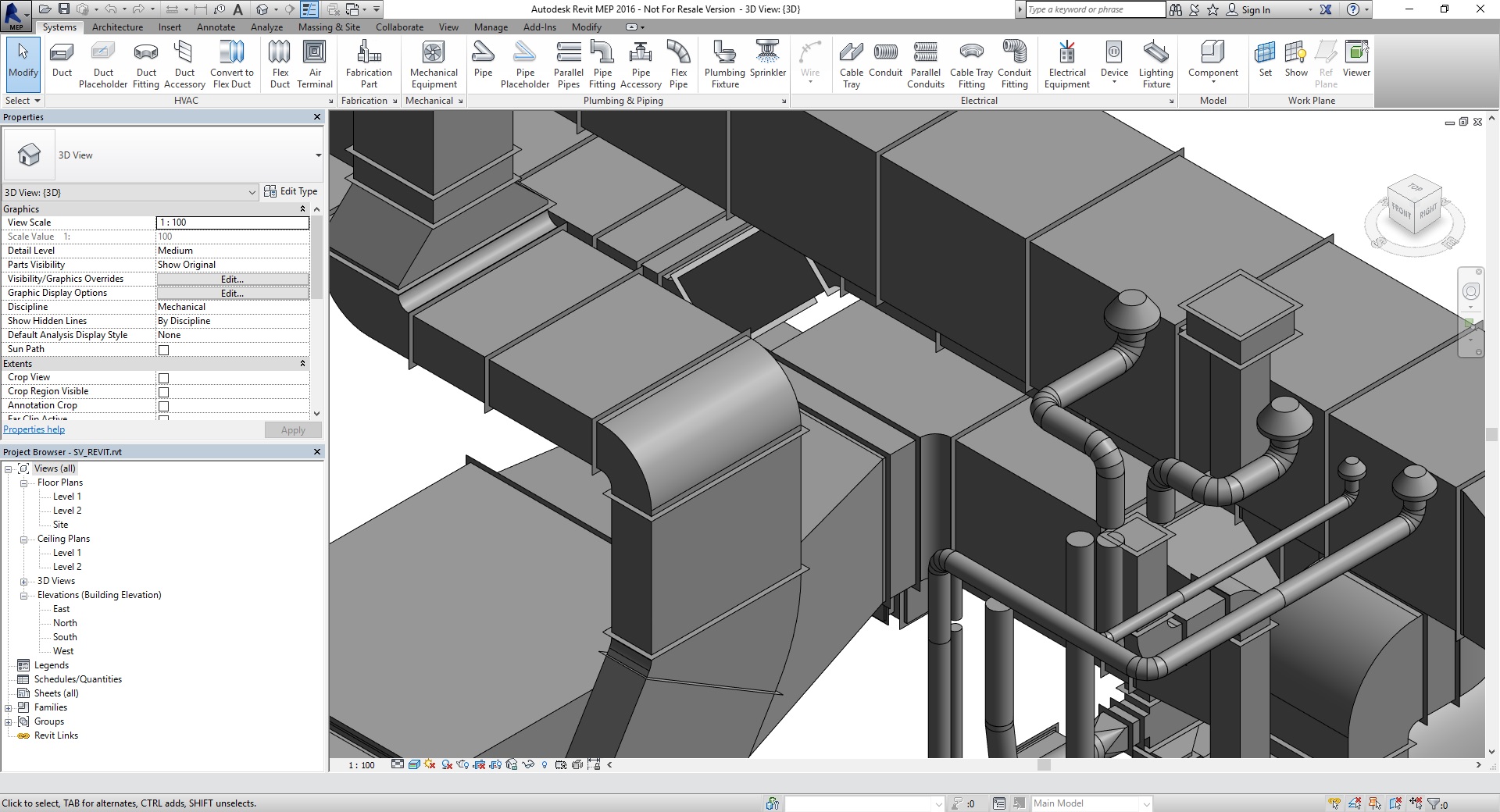Expand the 3D Views tree node
This screenshot has height=812, width=1500.
(x=23, y=582)
